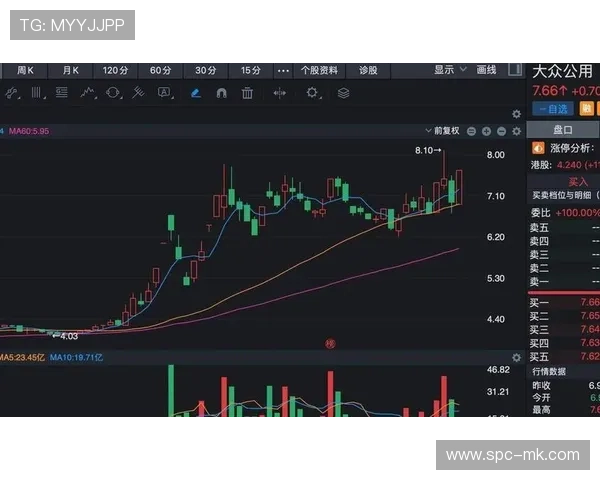This screenshot has height=480, width=600.
Task: Click the horizontal measure arrows icon
Action: [279, 93]
